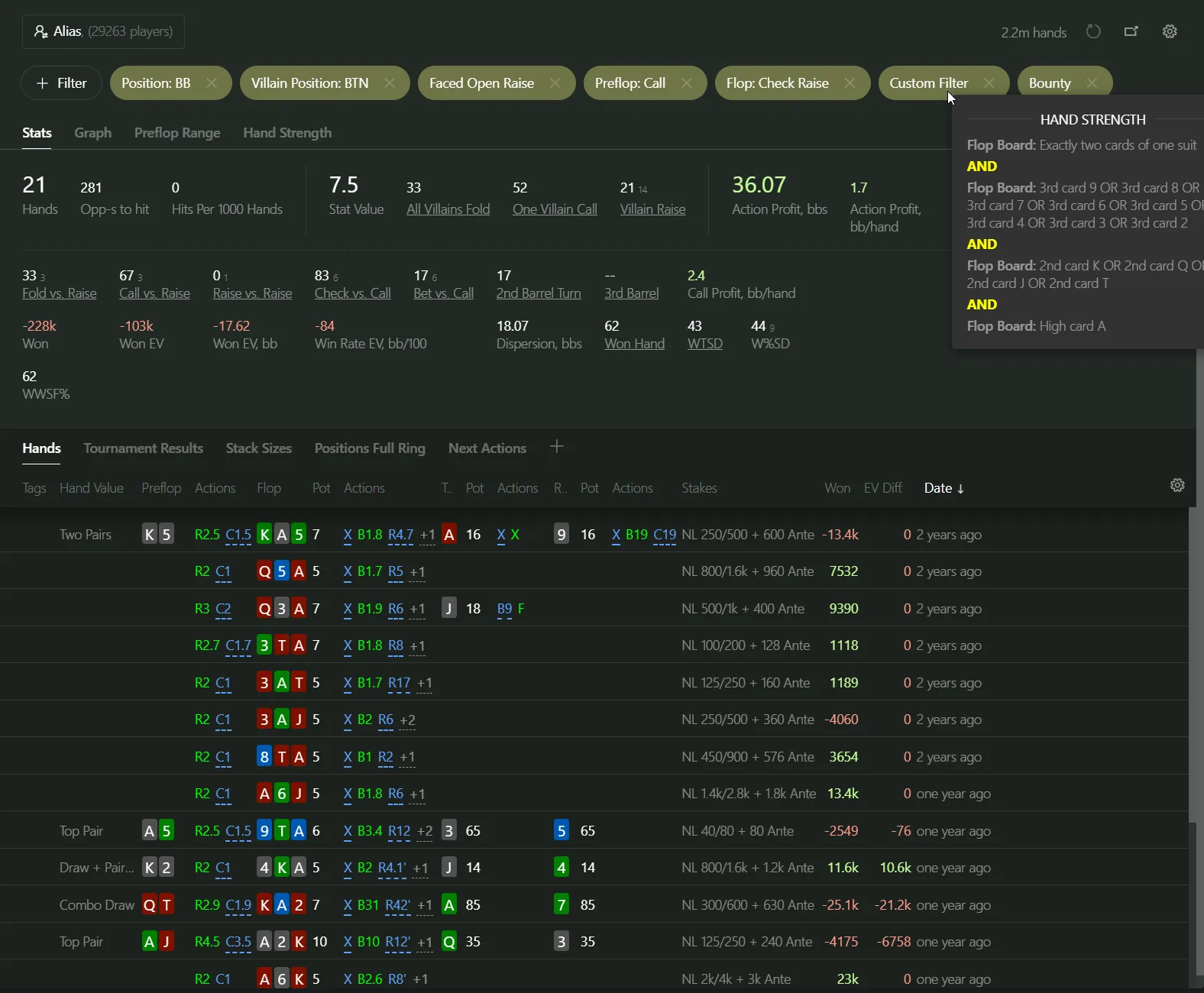The image size is (1204, 993).
Task: Click the Add Filter button
Action: 62,83
